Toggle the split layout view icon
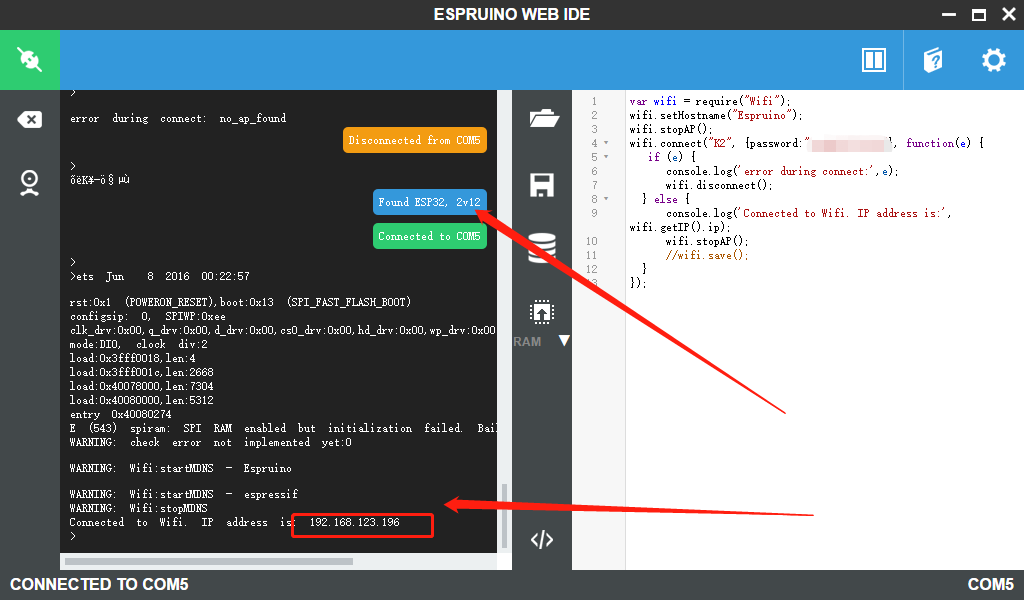 click(873, 60)
